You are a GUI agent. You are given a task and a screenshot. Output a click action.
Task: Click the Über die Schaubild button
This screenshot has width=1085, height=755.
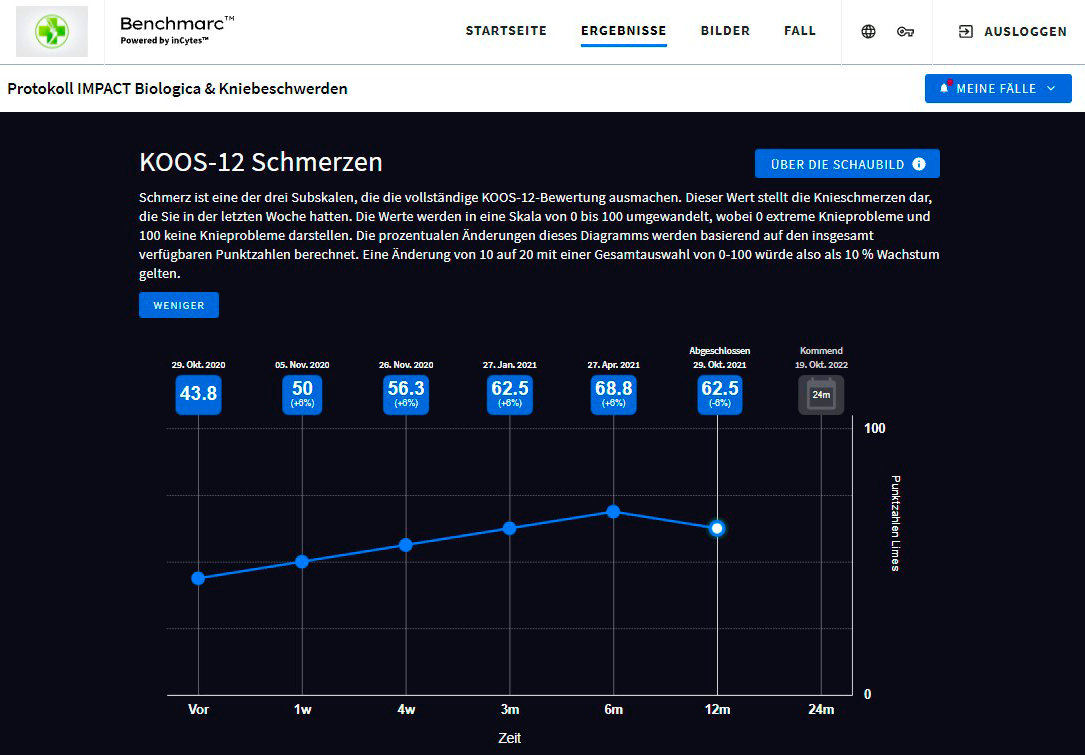(847, 164)
